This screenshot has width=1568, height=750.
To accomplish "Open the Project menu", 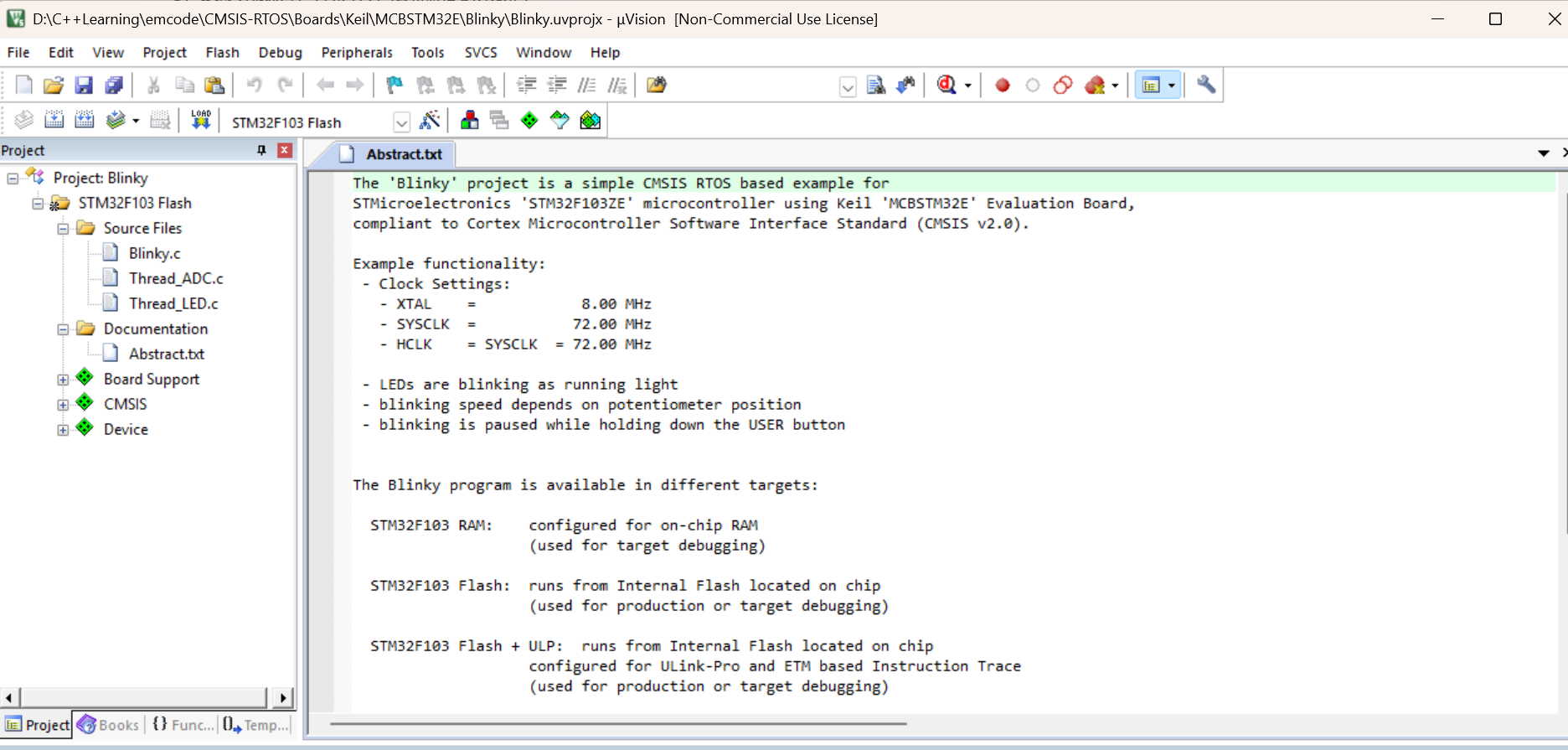I will 165,52.
